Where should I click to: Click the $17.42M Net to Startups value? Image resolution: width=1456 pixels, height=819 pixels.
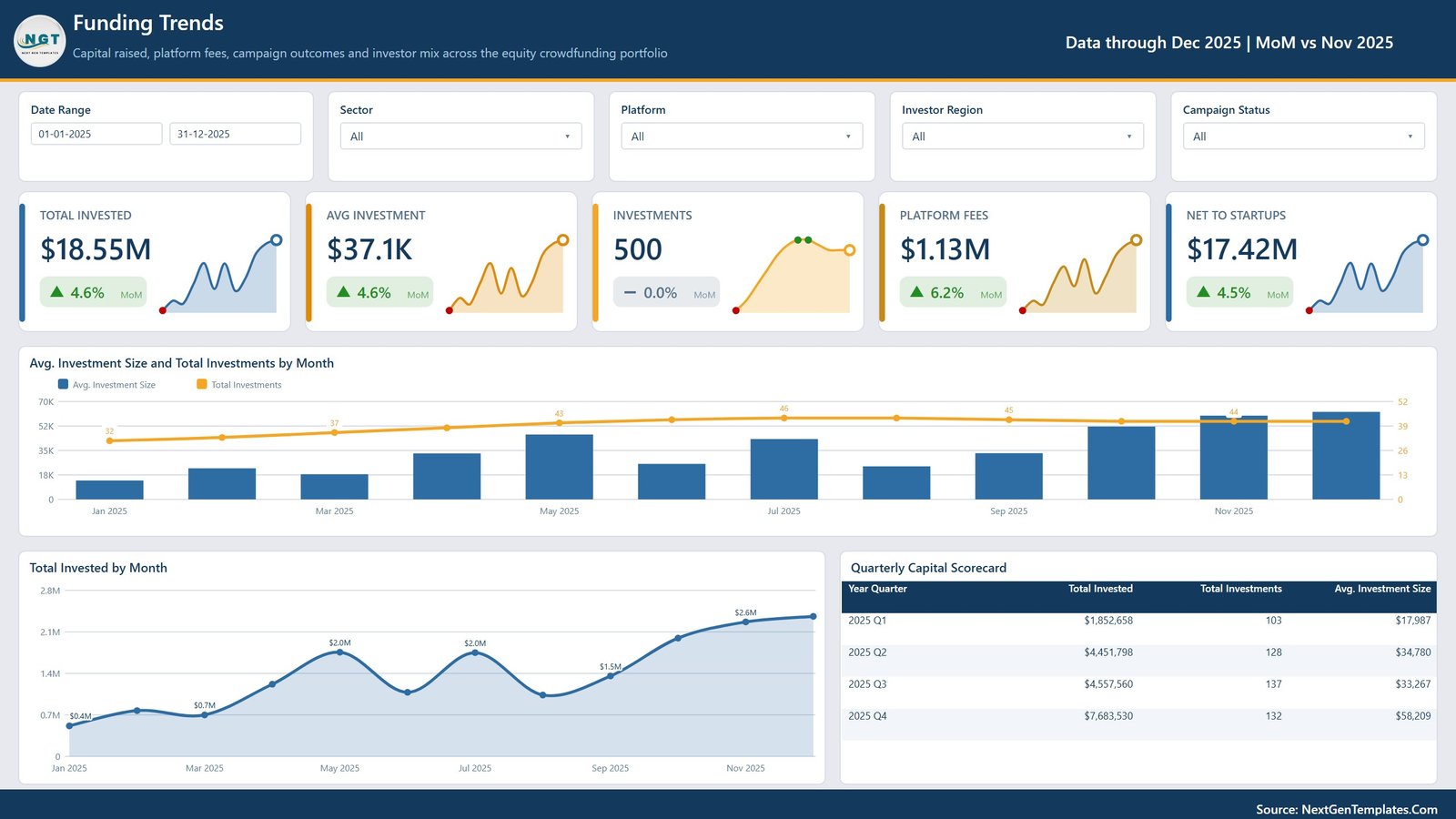coord(1242,249)
